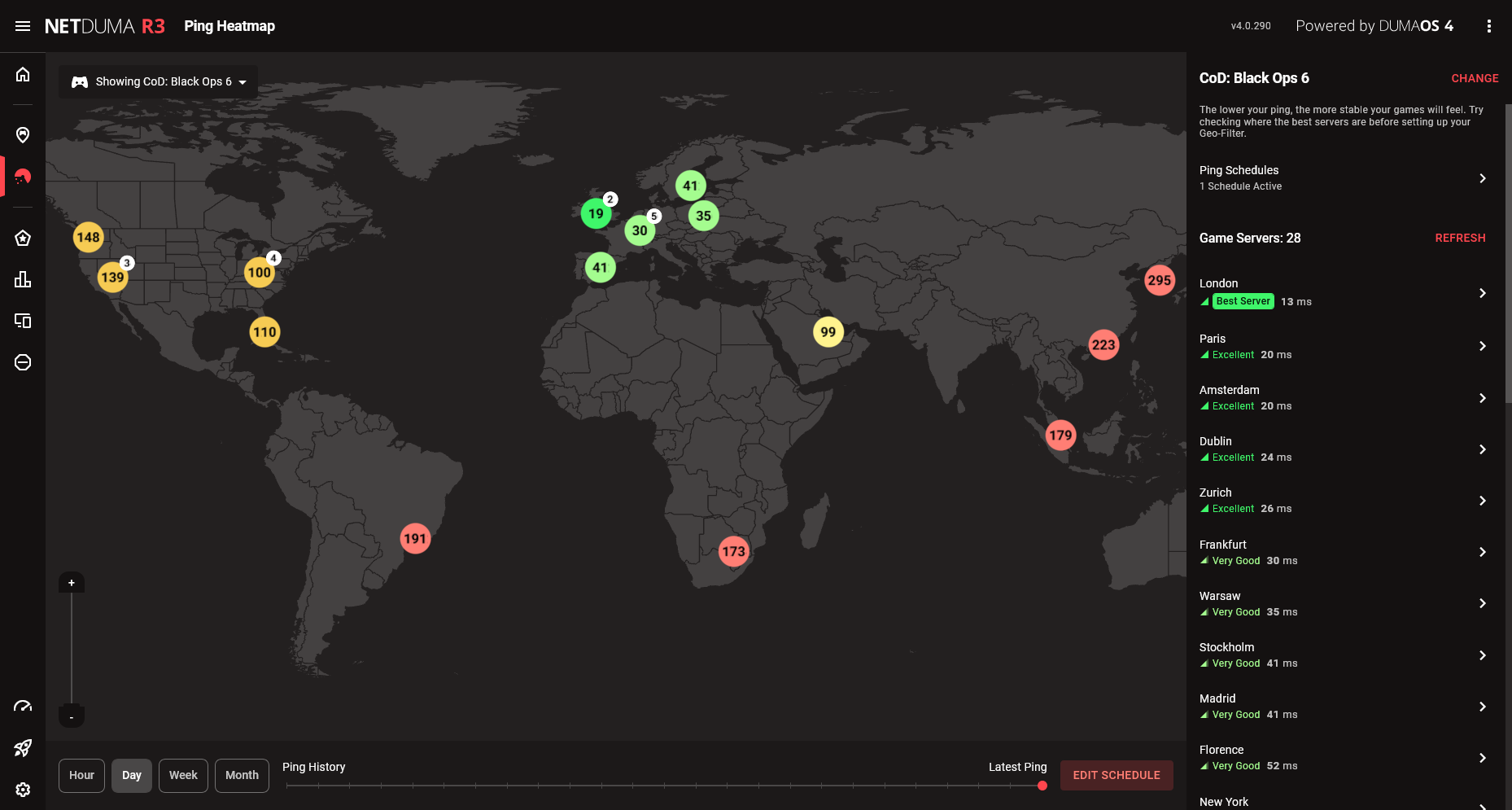Image resolution: width=1512 pixels, height=810 pixels.
Task: Open the three-dot overflow menu top-right
Action: point(1489,25)
